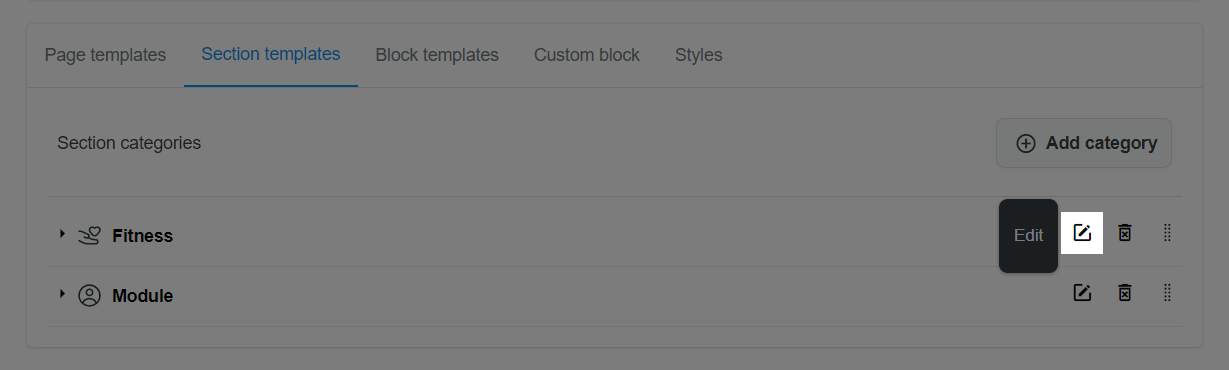Grab the Module row drag handle
The image size is (1229, 370).
(x=1167, y=293)
